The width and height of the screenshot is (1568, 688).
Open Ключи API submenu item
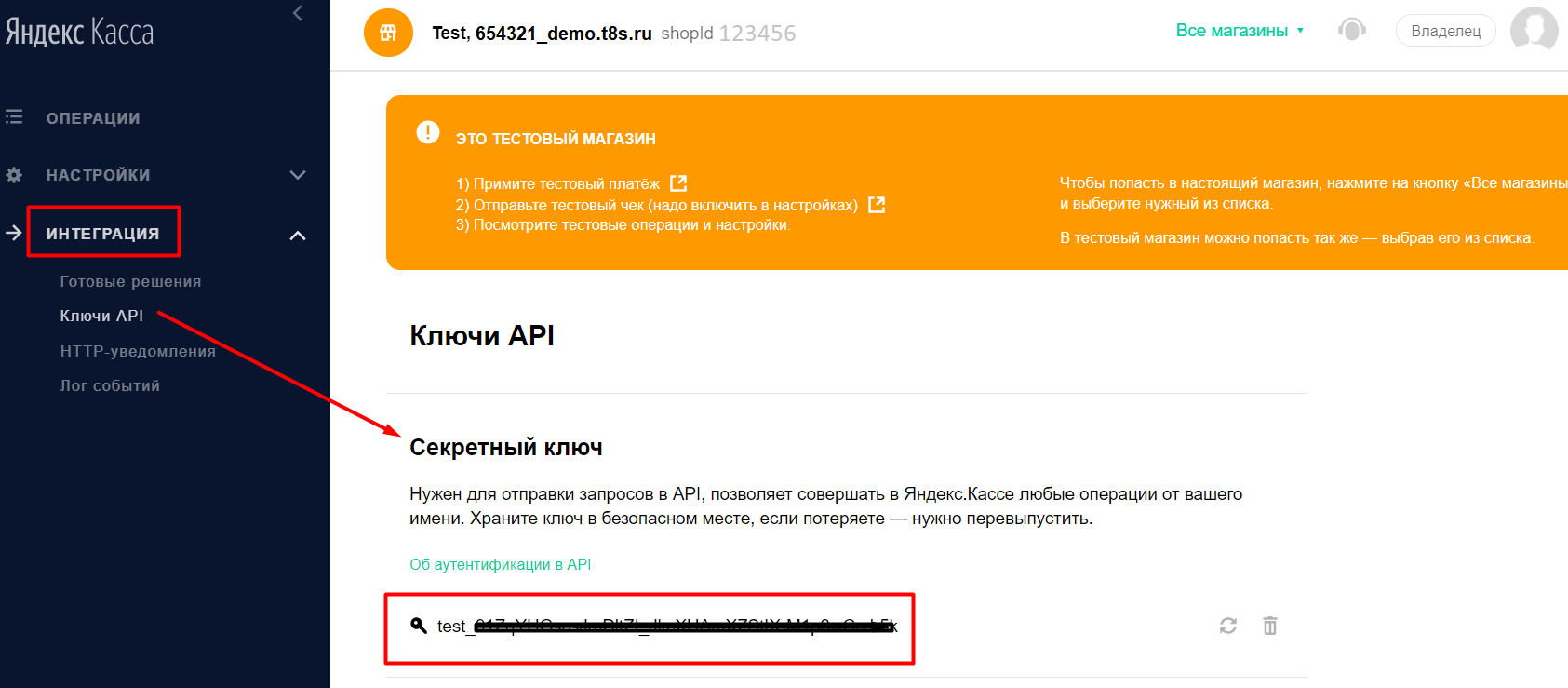101,316
